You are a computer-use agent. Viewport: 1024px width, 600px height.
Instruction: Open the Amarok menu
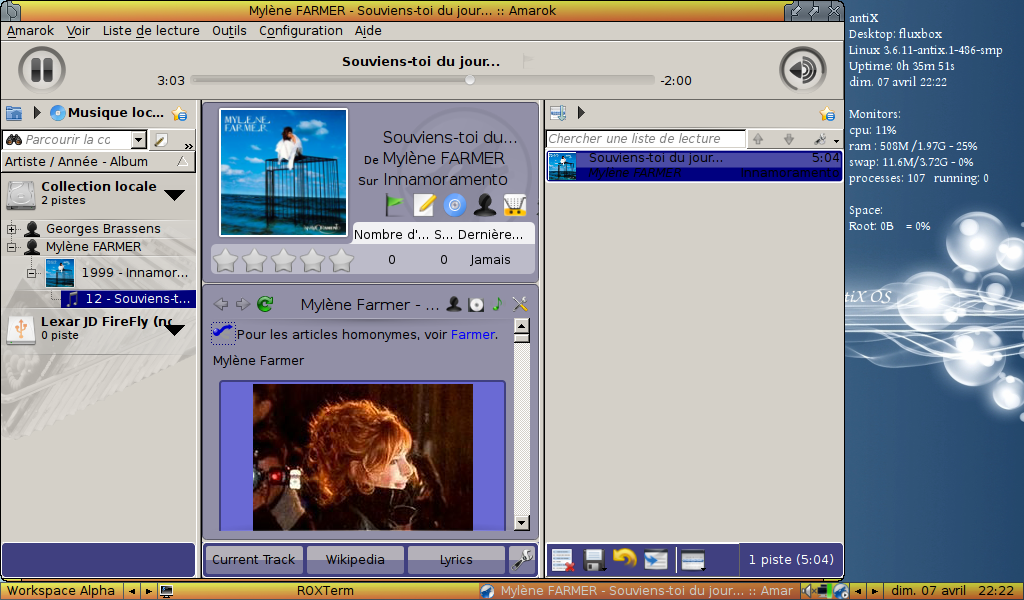31,31
